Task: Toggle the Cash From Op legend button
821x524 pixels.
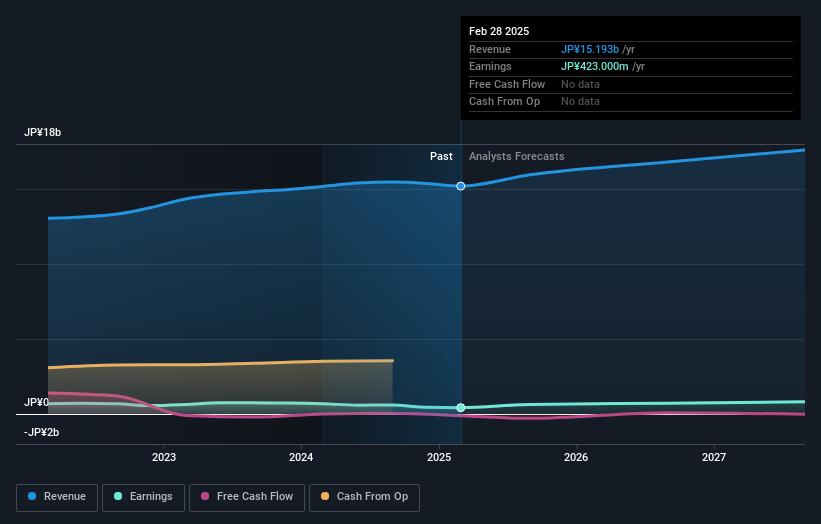Action: coord(364,497)
